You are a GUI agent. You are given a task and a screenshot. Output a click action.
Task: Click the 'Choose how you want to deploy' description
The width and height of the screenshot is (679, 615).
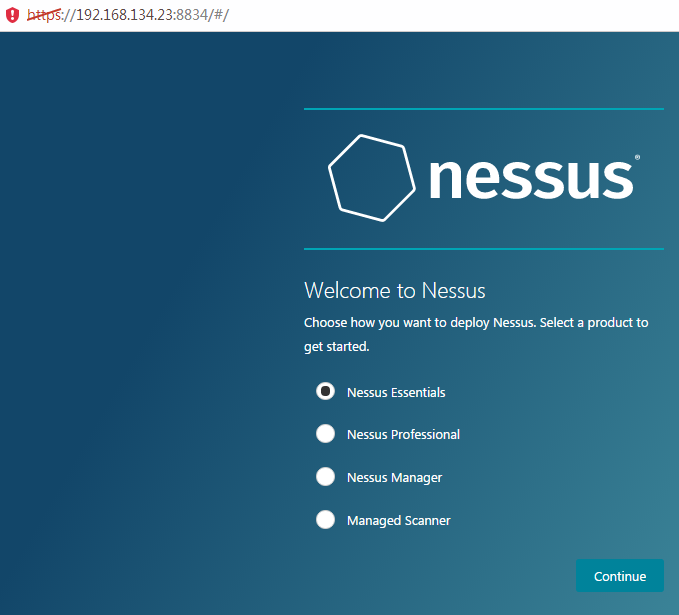point(476,334)
